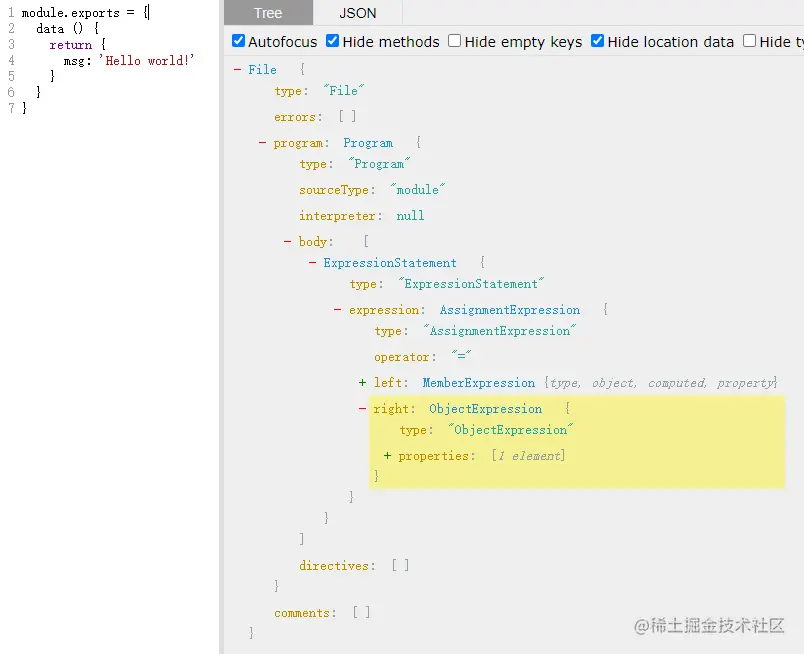Click the MemberExpression node name
Screen dimensions: 804x654
point(478,383)
